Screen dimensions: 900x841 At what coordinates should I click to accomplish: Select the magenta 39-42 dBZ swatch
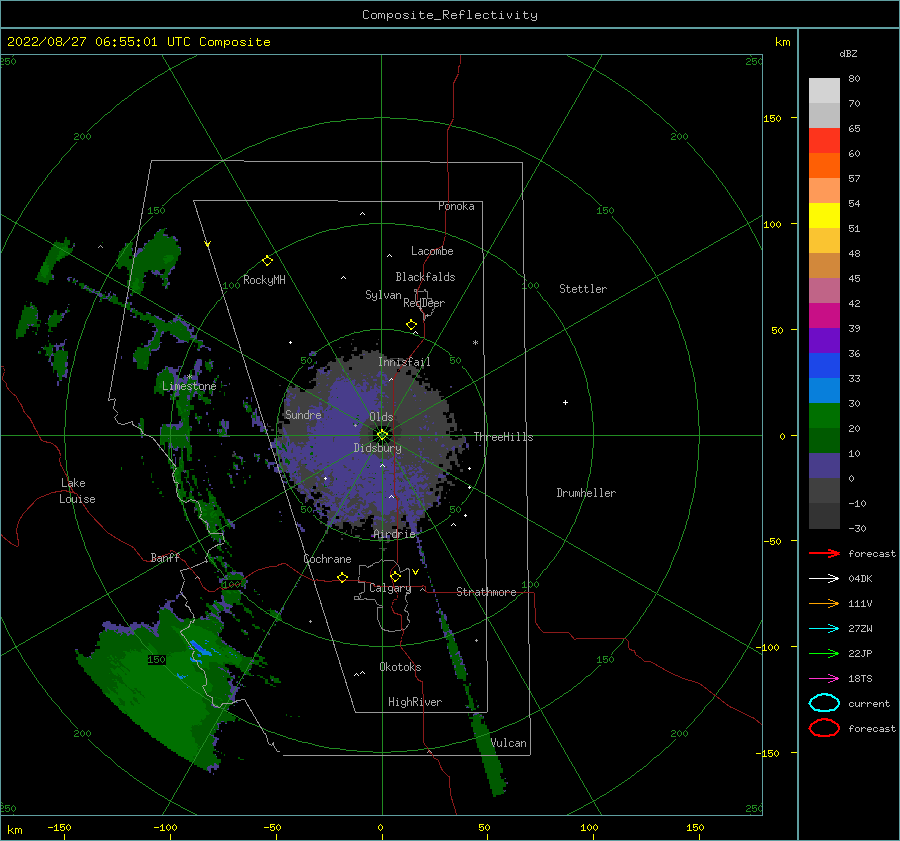(x=824, y=315)
